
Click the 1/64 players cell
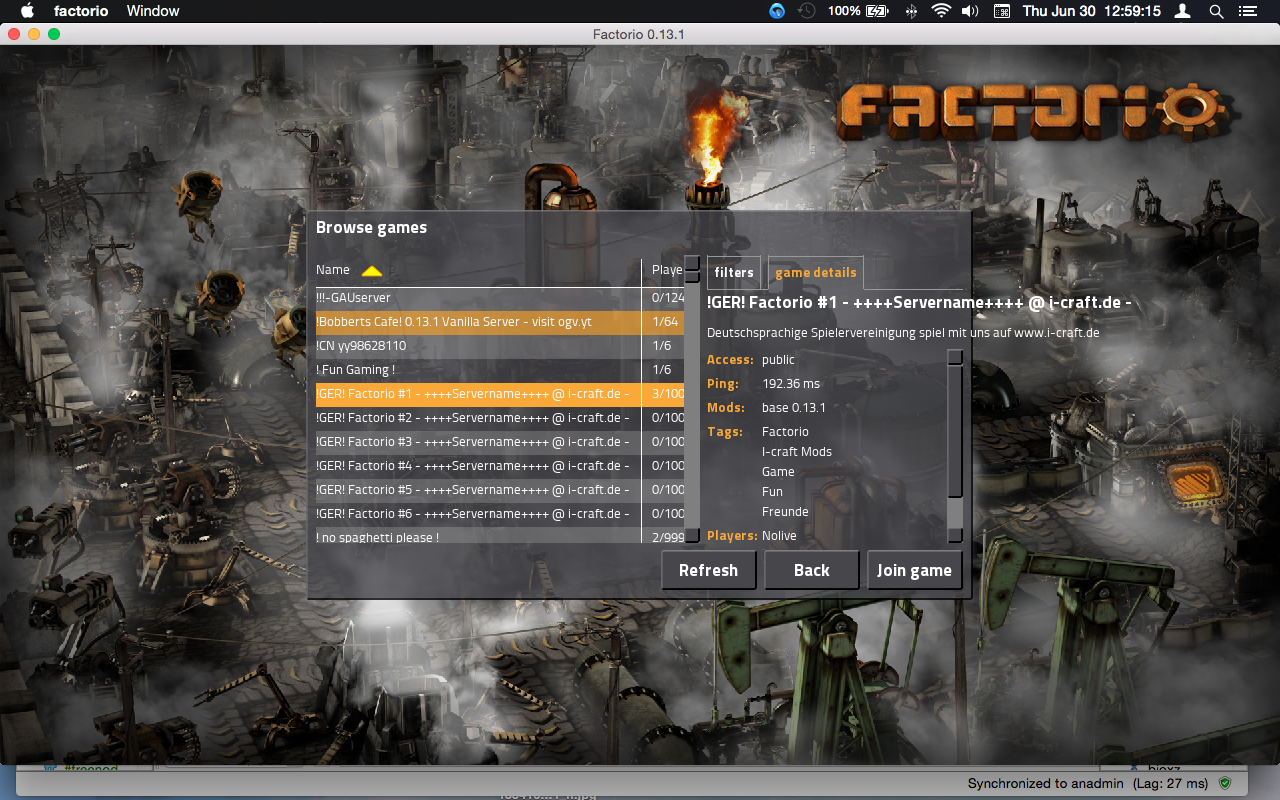664,322
